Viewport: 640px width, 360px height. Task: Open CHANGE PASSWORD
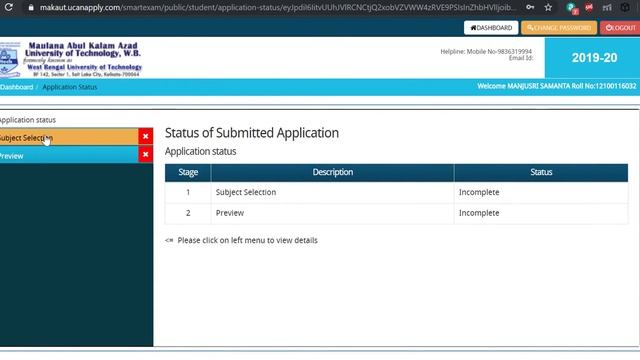(559, 28)
